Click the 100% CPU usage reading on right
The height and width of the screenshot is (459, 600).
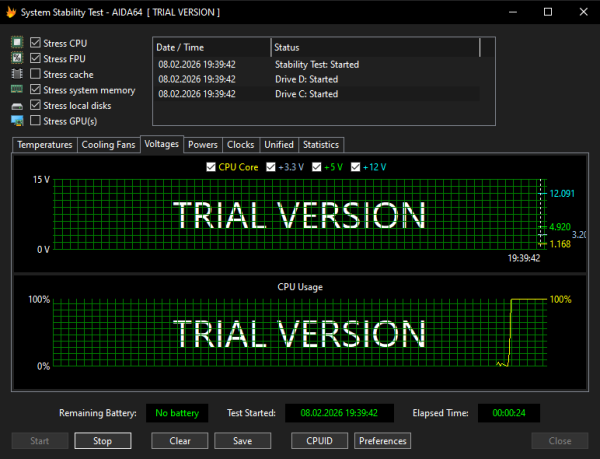561,299
